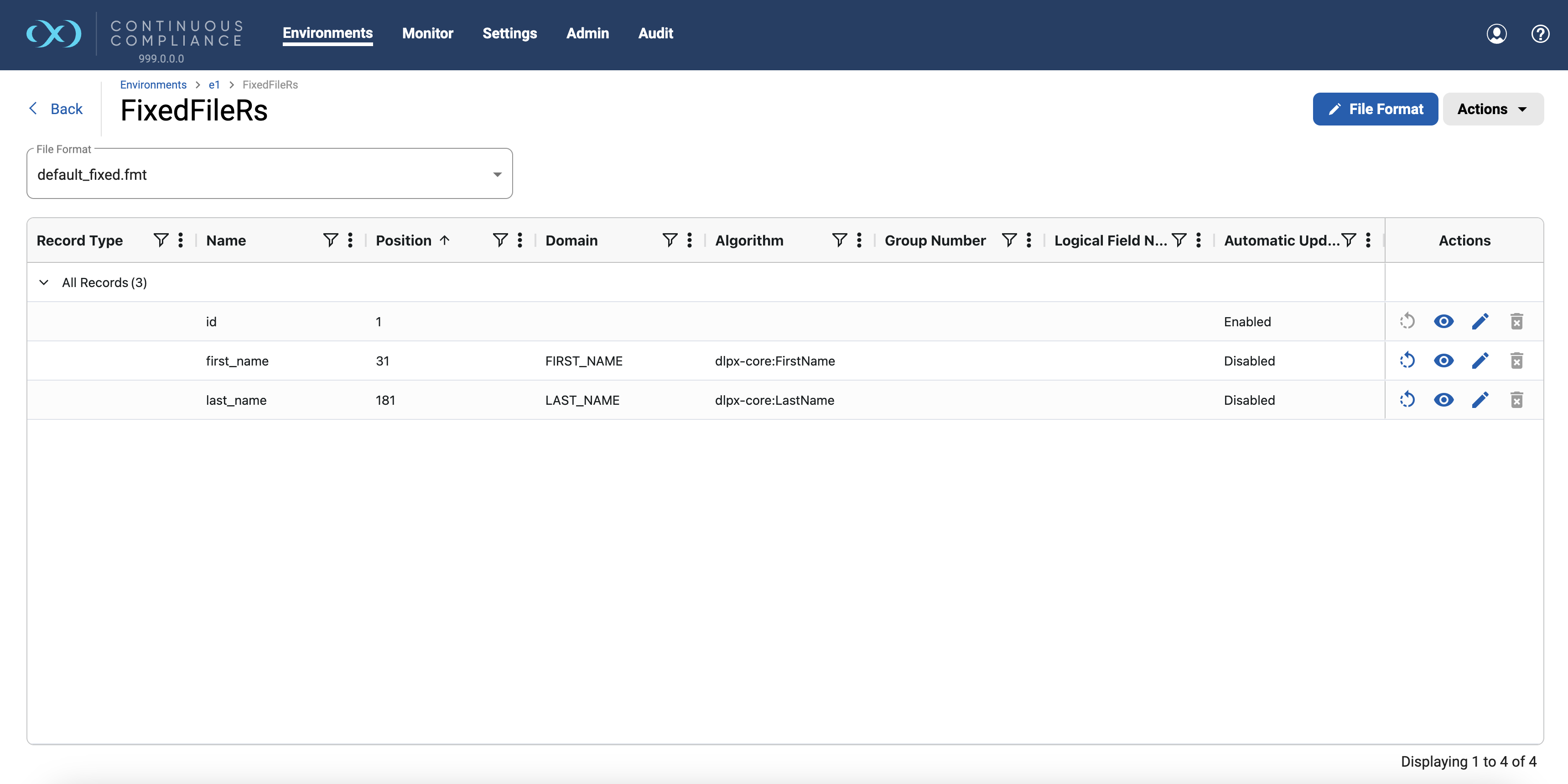Click the user account profile icon
This screenshot has width=1568, height=784.
click(1496, 33)
